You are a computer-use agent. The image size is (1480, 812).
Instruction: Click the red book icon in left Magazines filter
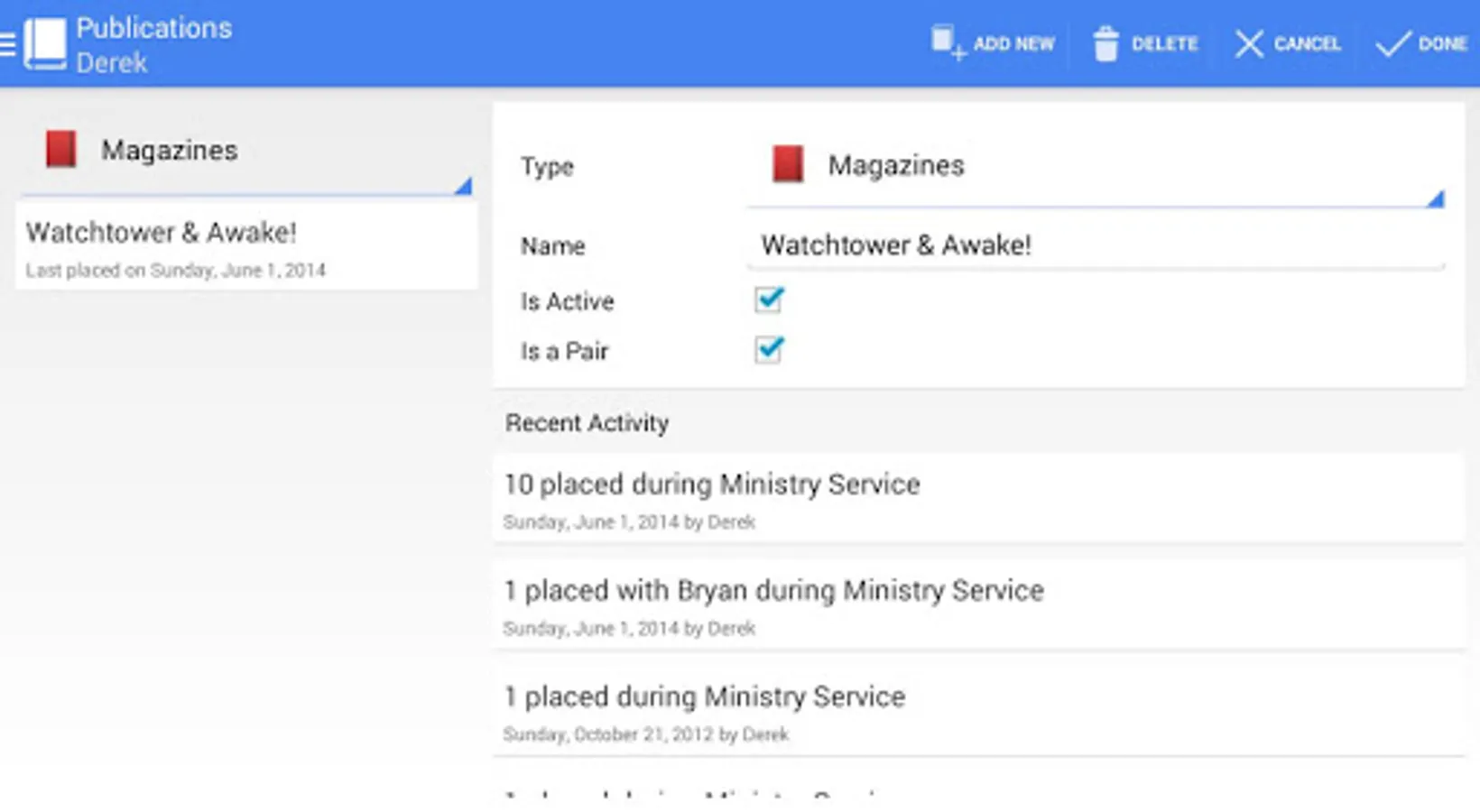[x=61, y=150]
